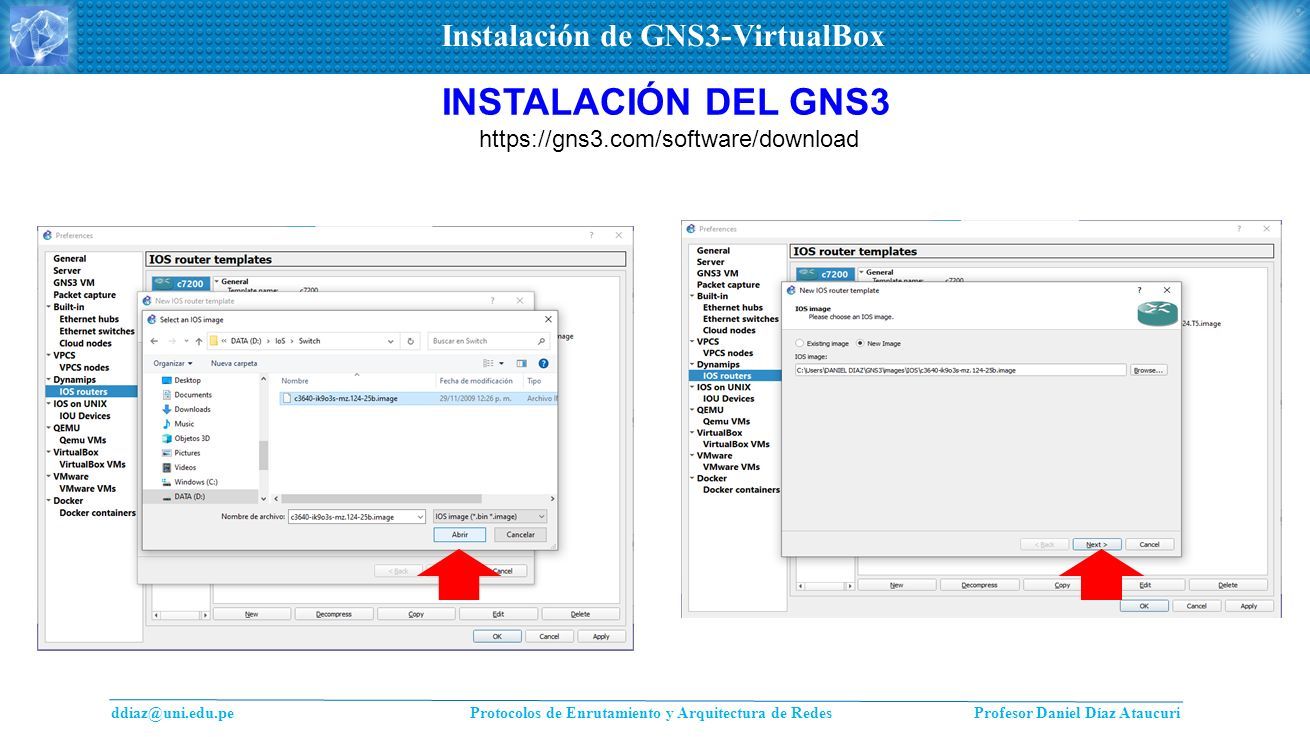Collapse Dynamips in the right Preferences tree
1310x737 pixels.
(692, 364)
